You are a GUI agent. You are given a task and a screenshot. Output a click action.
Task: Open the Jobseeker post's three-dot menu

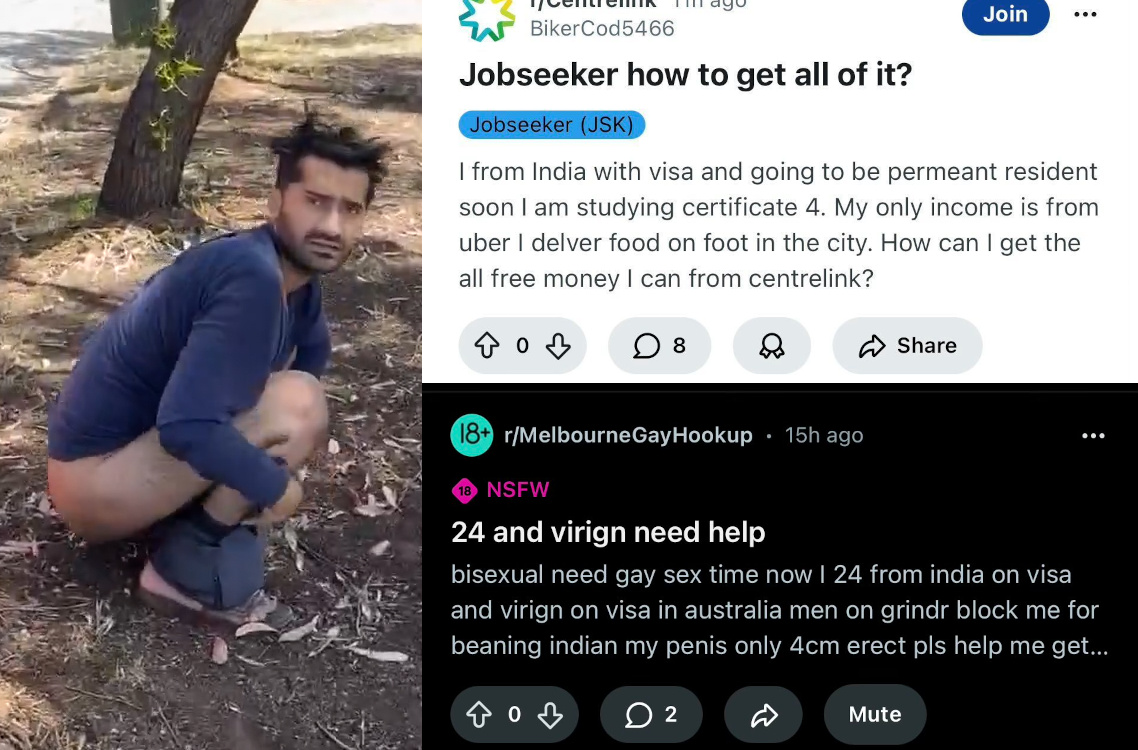tap(1085, 15)
